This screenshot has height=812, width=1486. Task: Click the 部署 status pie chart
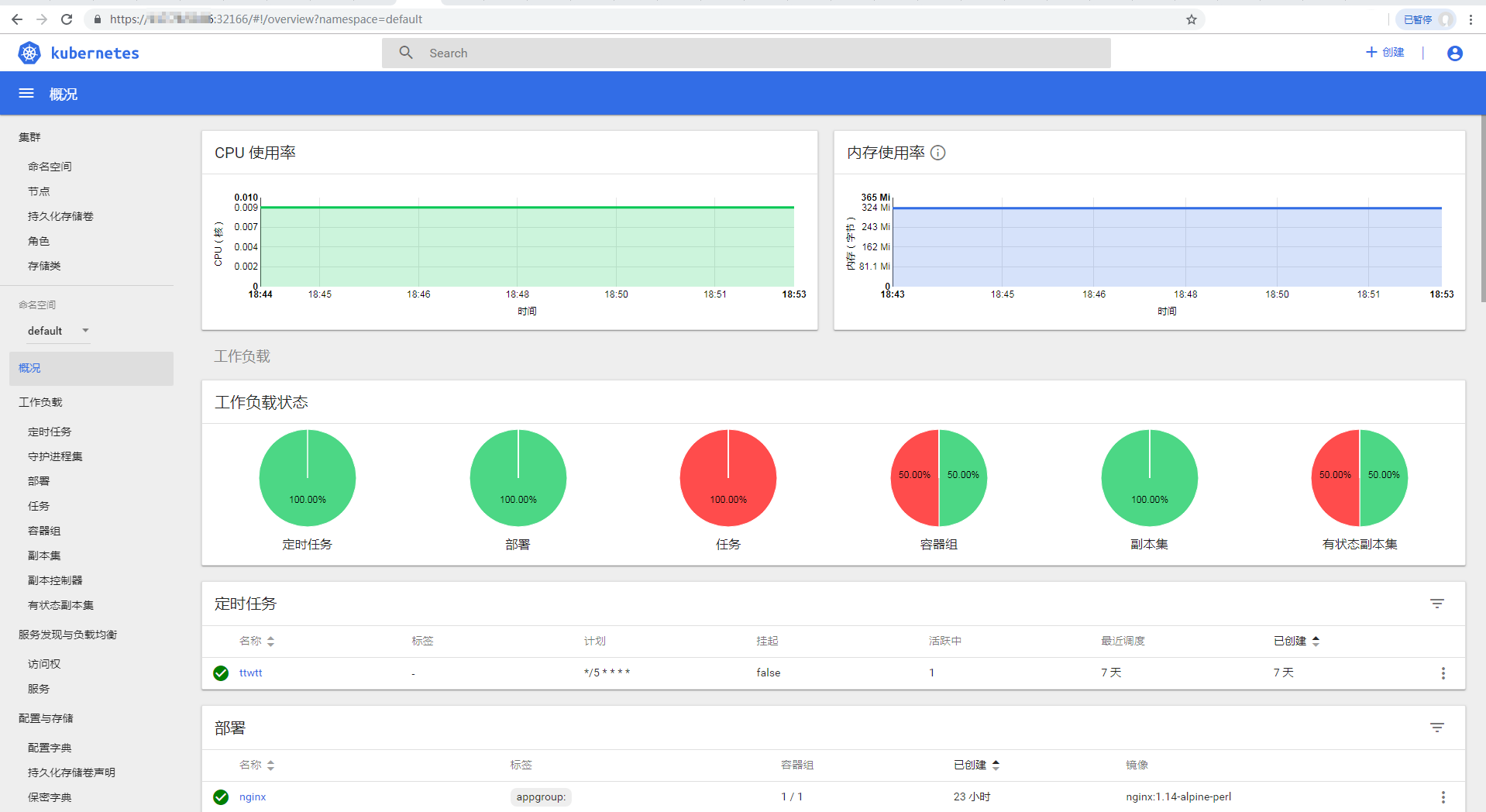pyautogui.click(x=518, y=478)
